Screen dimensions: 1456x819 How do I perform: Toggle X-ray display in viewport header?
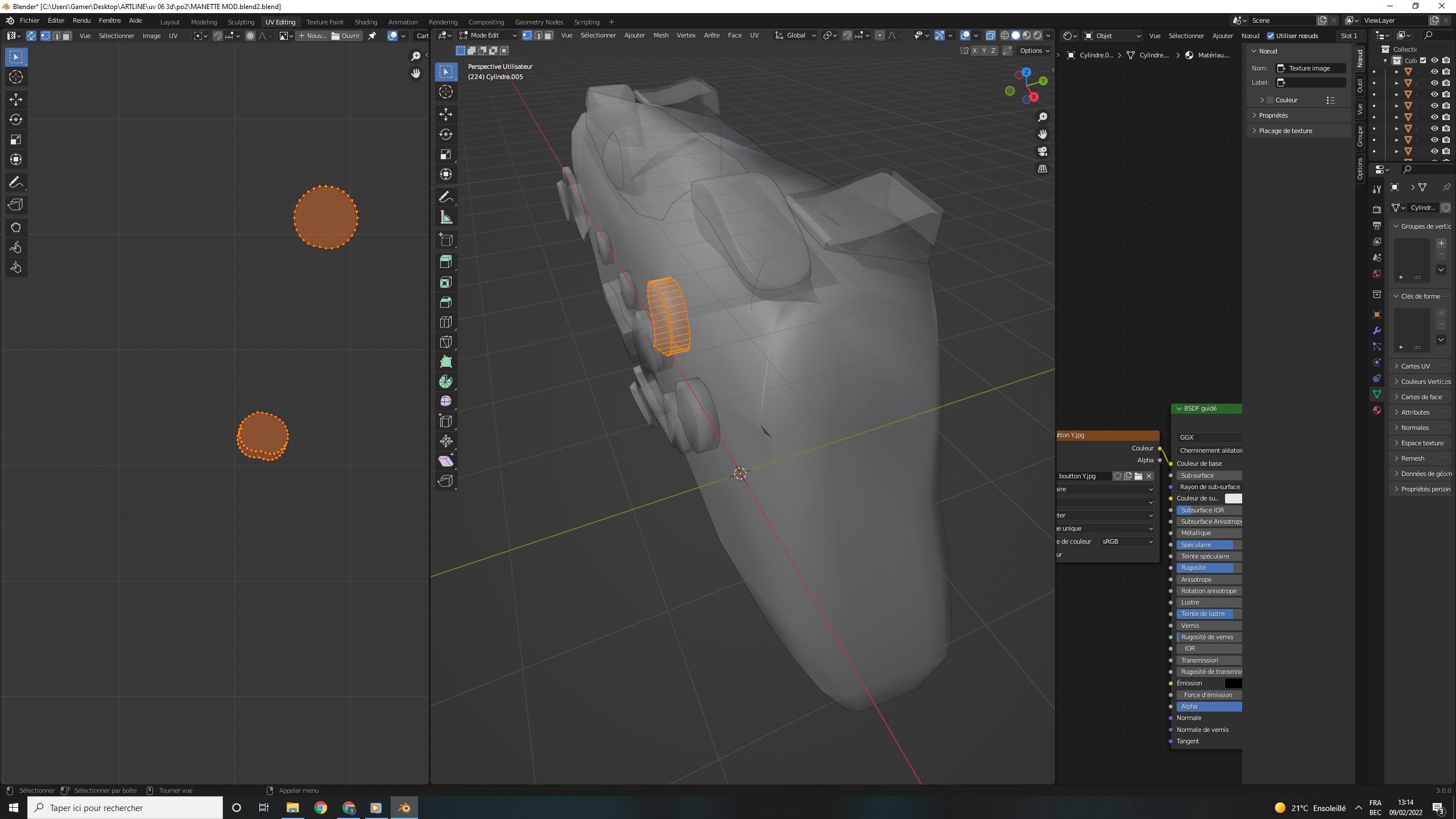pos(990,35)
